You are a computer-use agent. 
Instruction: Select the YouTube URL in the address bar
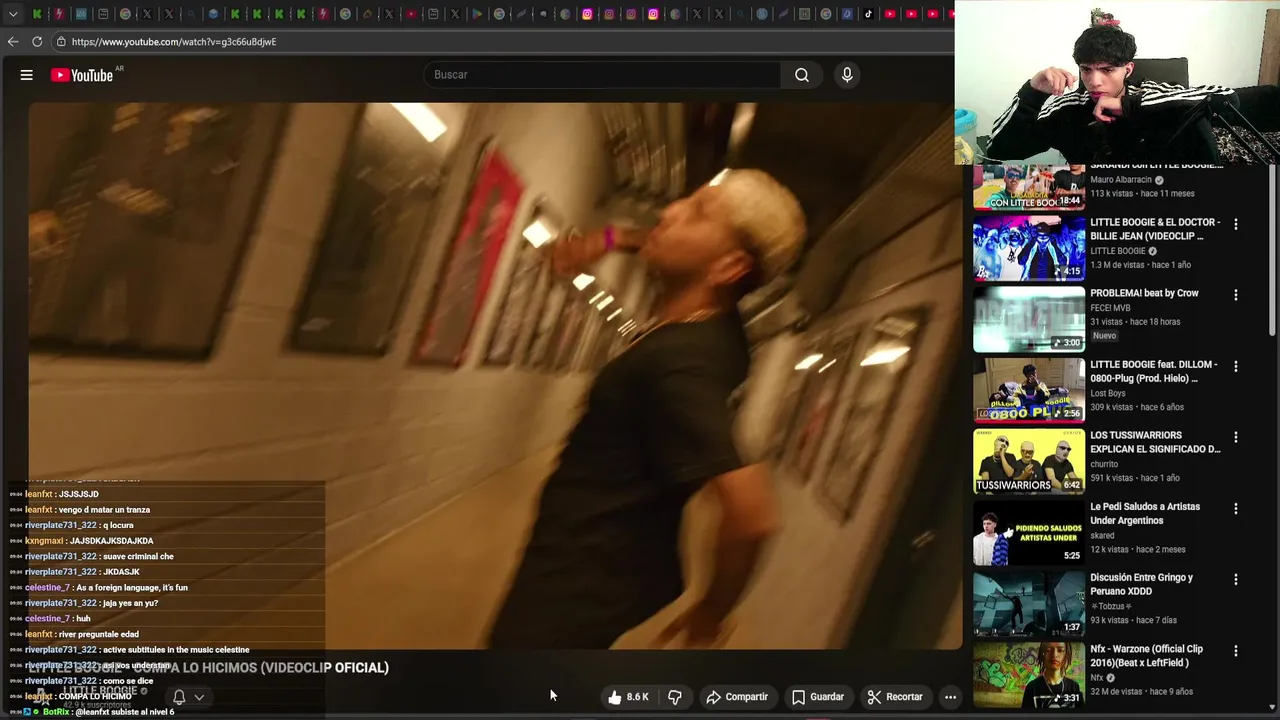(x=174, y=42)
